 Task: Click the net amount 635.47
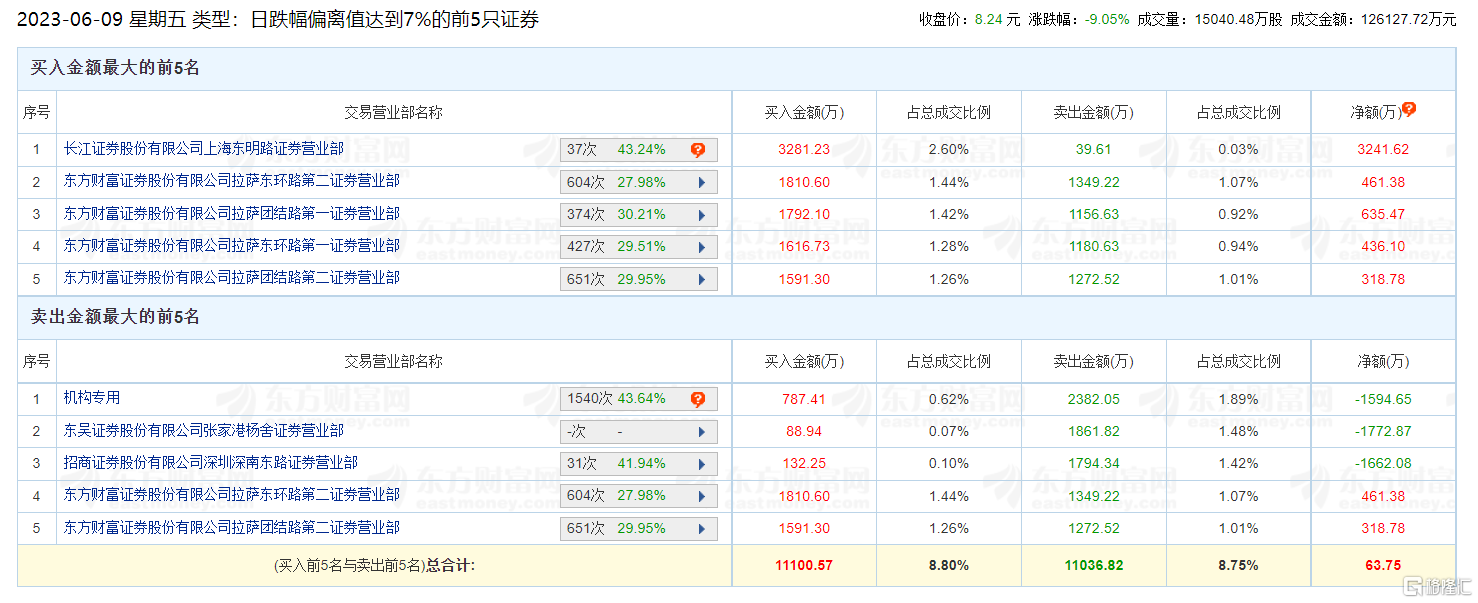(1383, 215)
